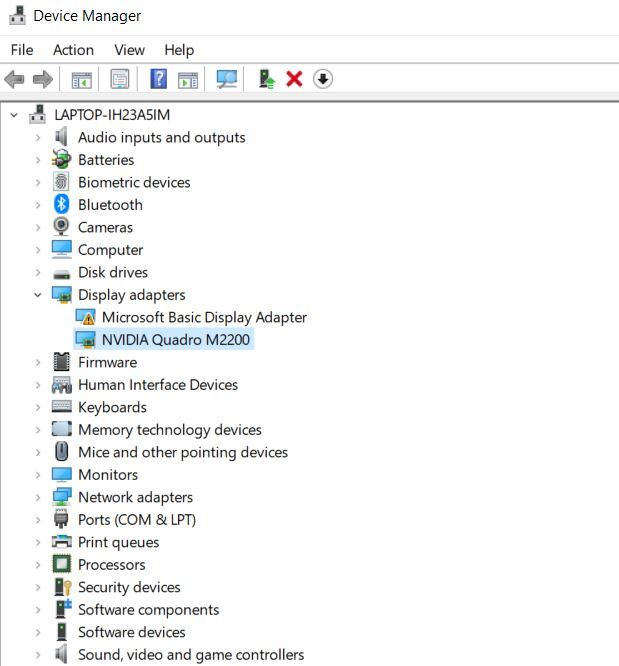Open the View menu
619x666 pixels.
pyautogui.click(x=130, y=50)
